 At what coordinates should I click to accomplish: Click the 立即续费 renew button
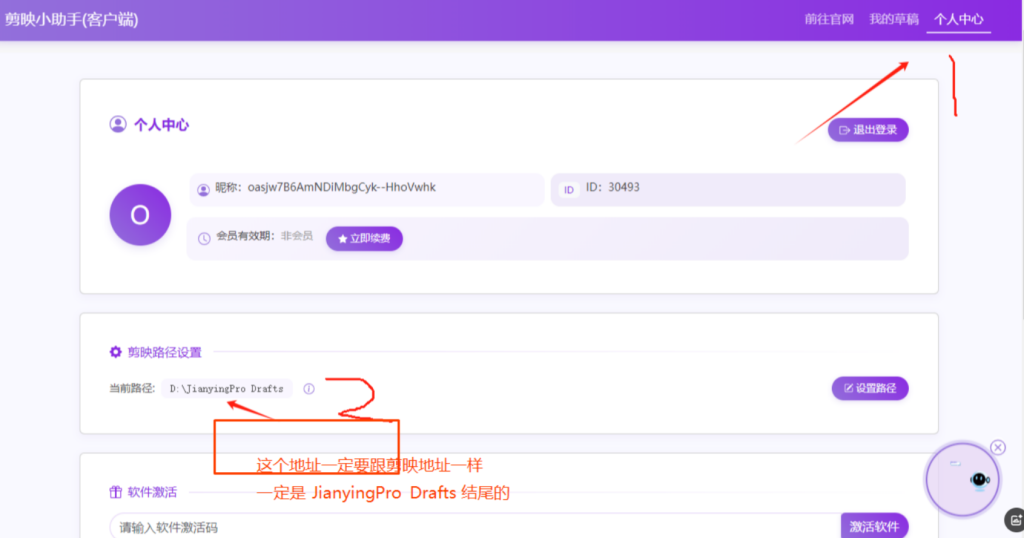click(x=364, y=238)
